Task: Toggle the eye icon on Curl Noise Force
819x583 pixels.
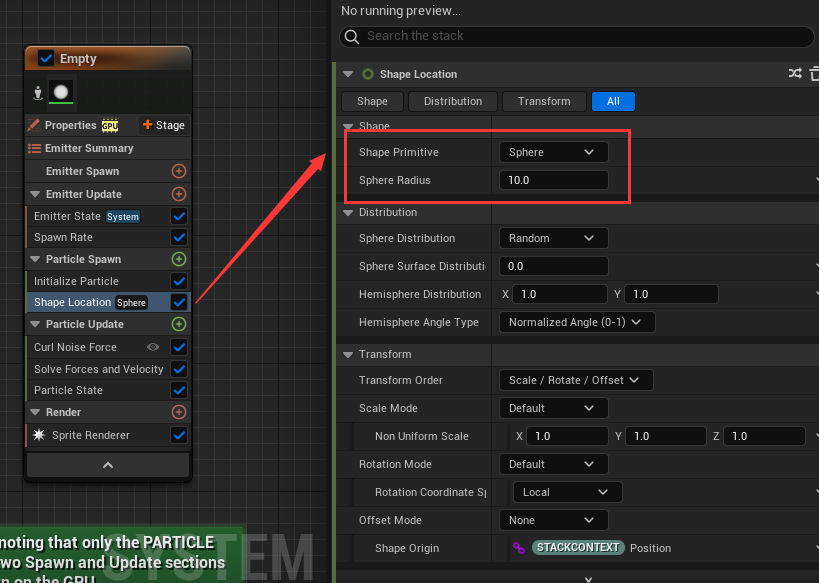Action: click(153, 347)
